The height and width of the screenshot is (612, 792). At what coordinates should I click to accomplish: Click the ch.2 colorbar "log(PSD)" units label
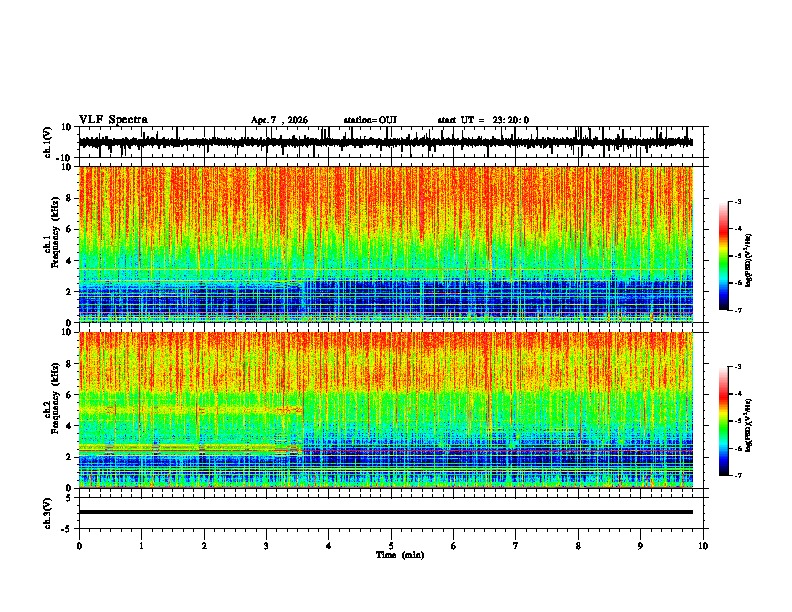pyautogui.click(x=749, y=425)
